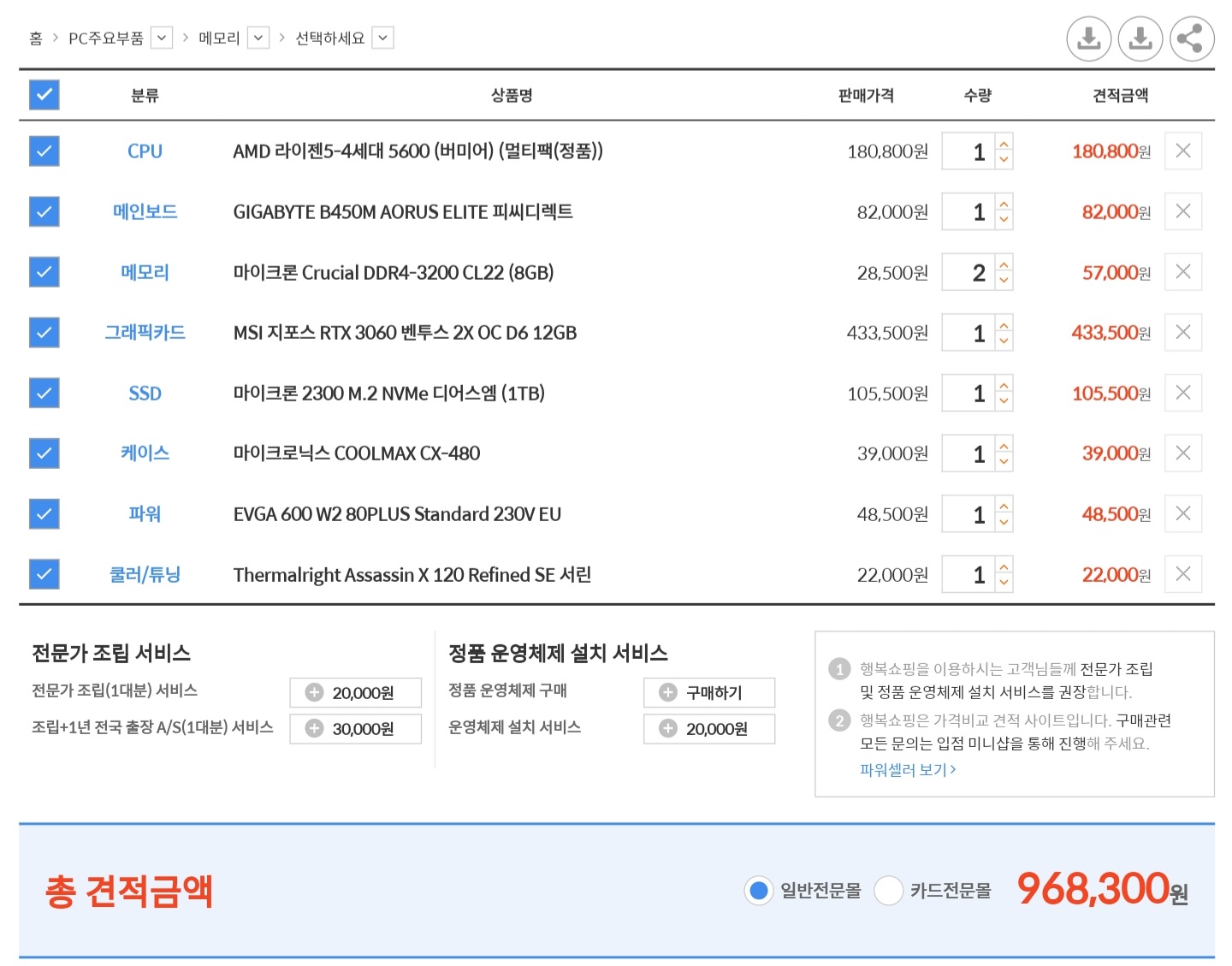Decrease 메모리 quantity with the down arrow
Image resolution: width=1232 pixels, height=966 pixels.
(x=1004, y=281)
